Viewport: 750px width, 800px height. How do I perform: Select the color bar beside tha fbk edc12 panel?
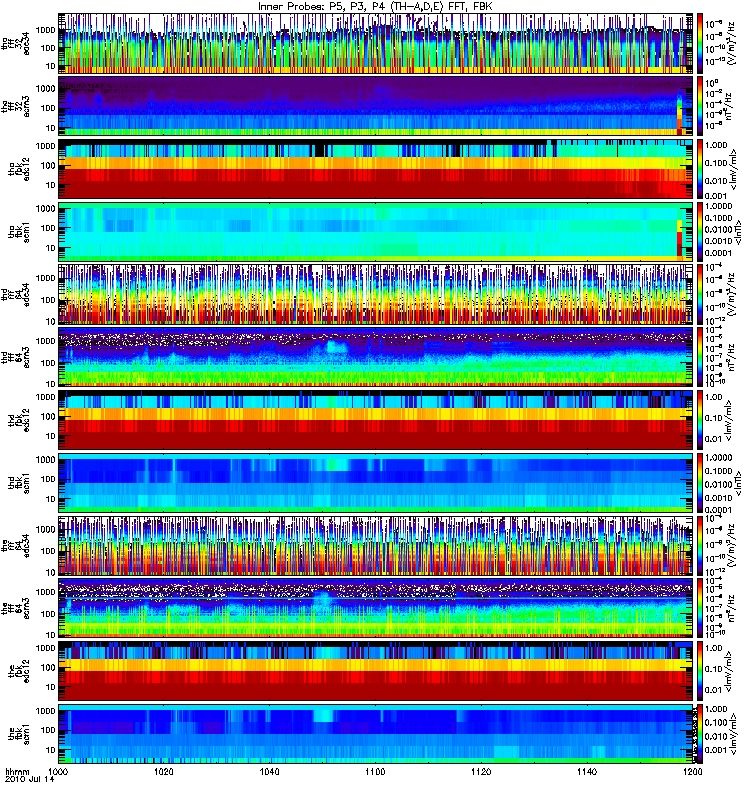[699, 169]
